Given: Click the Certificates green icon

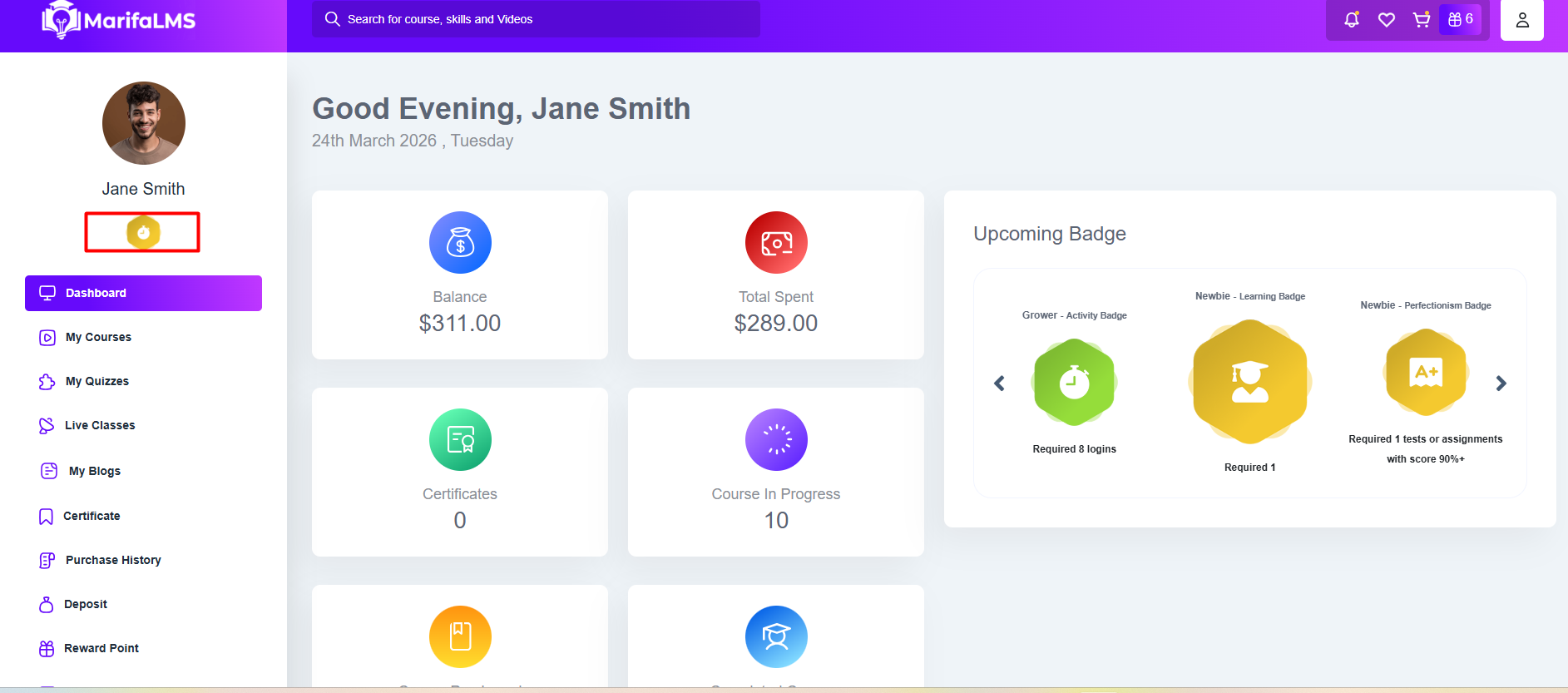Looking at the screenshot, I should tap(460, 440).
